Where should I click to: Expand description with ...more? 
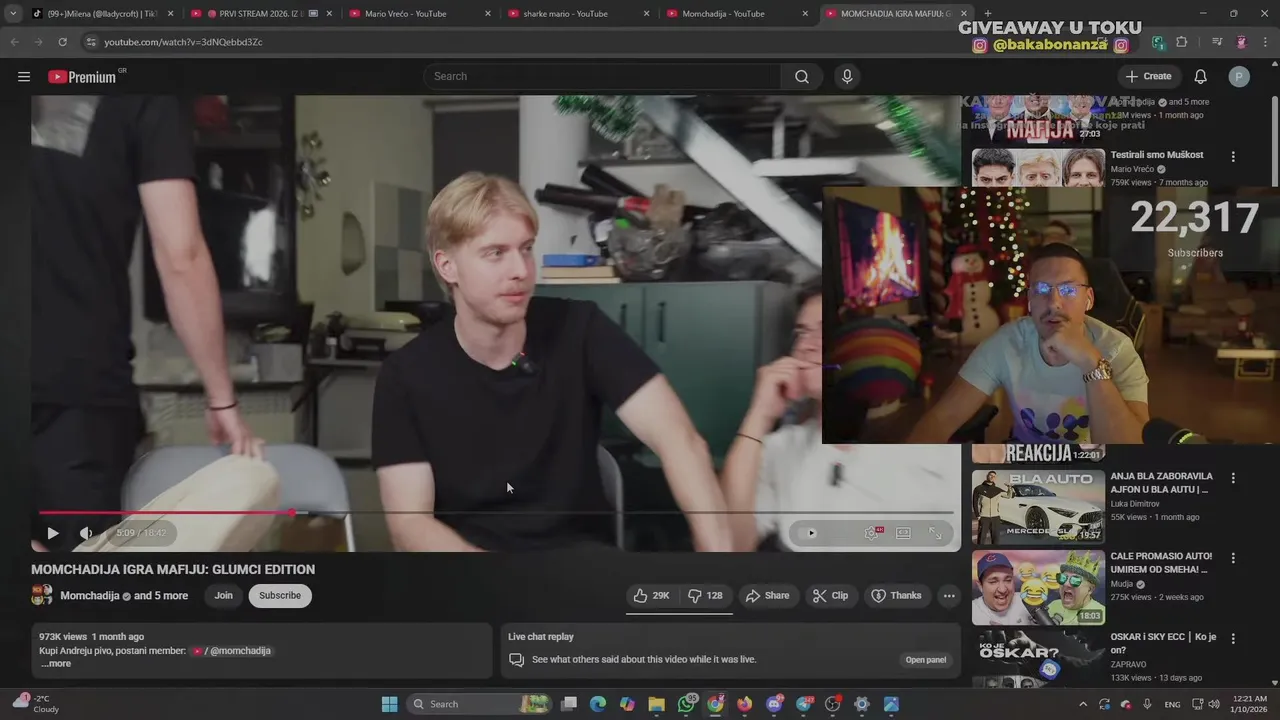tap(55, 663)
